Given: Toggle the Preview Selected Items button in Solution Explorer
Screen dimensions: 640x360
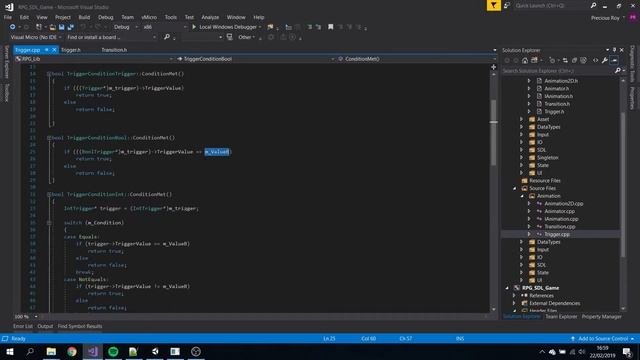Looking at the screenshot, I should coord(614,60).
